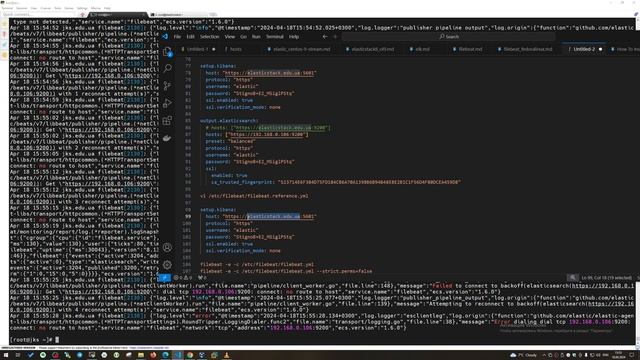The width and height of the screenshot is (640, 360).
Task: Switch to the elk.md editor tab
Action: click(x=422, y=49)
